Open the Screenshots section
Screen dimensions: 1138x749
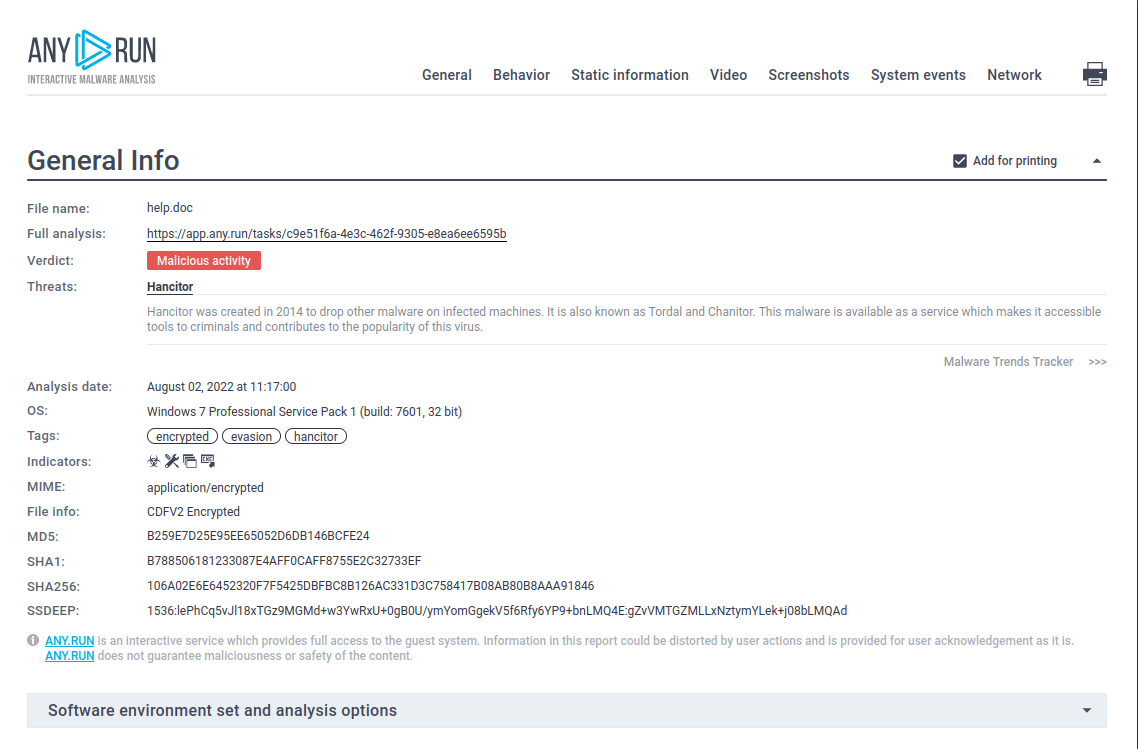tap(809, 74)
